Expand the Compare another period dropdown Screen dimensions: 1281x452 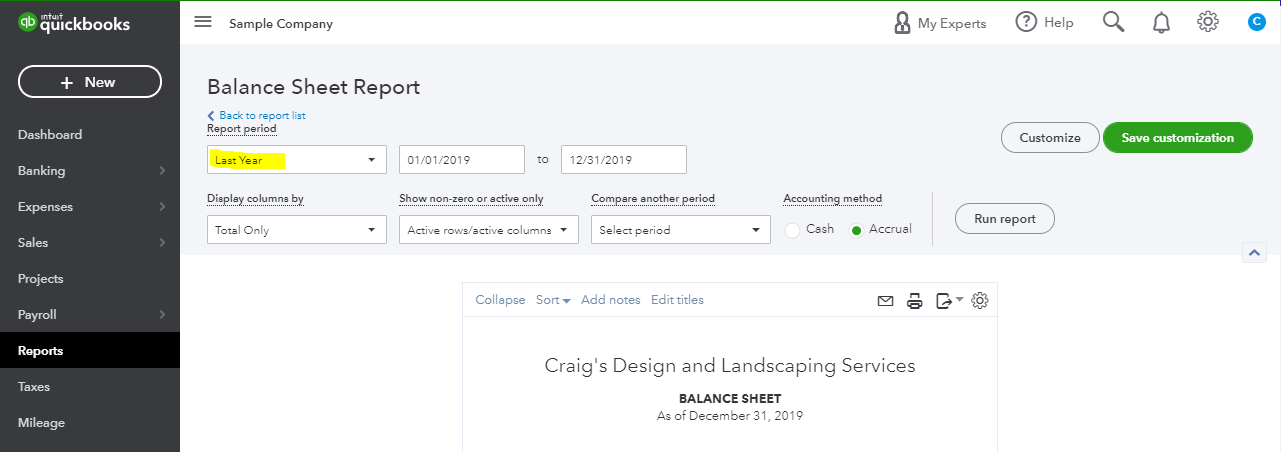(681, 230)
